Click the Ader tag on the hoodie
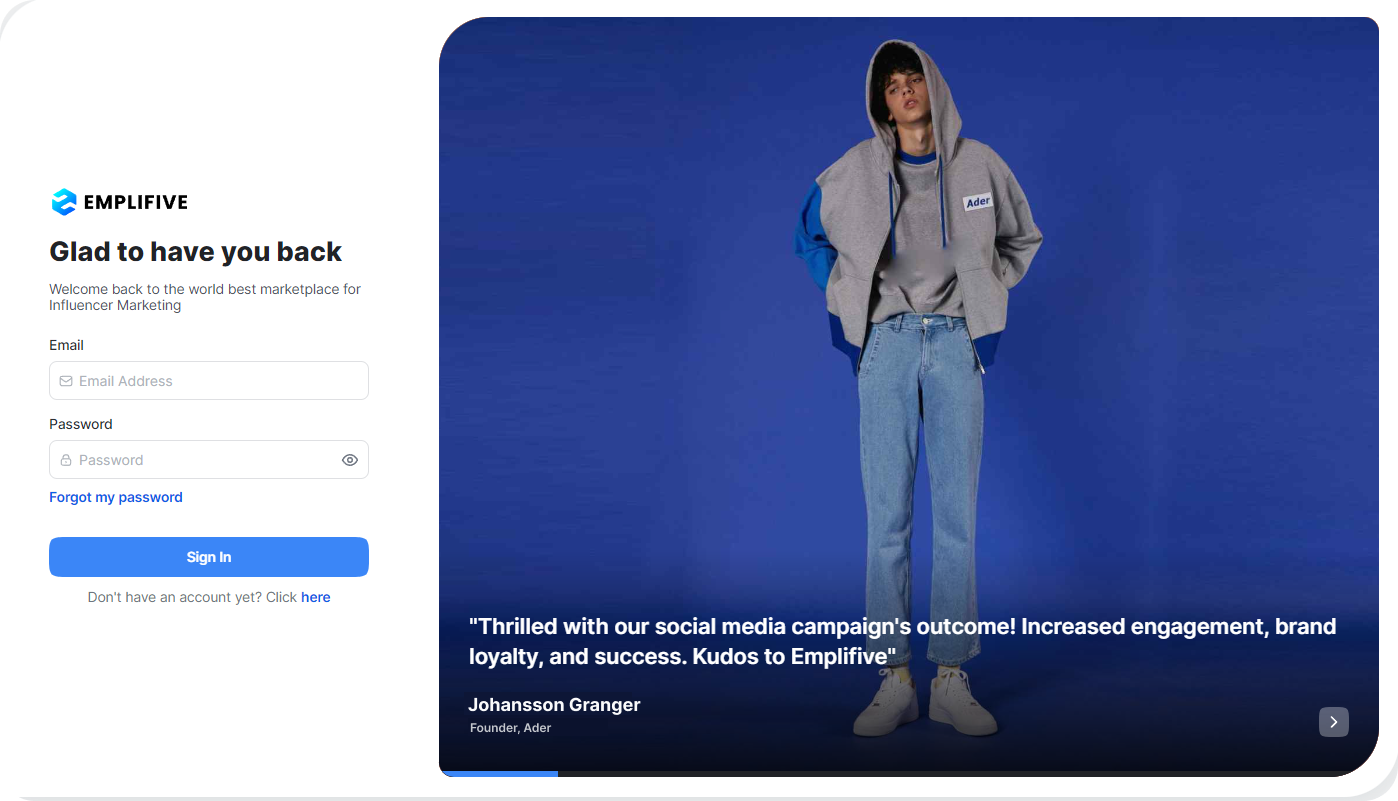Image resolution: width=1398 pixels, height=801 pixels. point(977,202)
